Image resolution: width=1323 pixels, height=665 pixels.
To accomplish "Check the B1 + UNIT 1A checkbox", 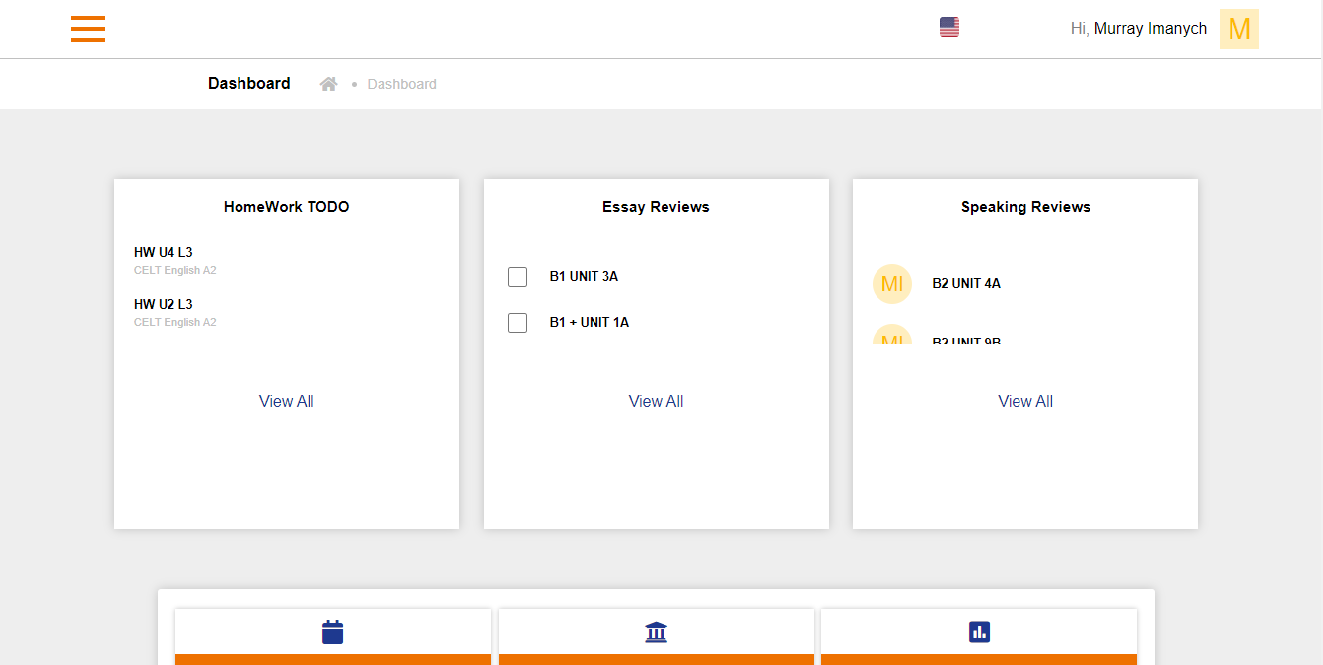I will pyautogui.click(x=517, y=322).
